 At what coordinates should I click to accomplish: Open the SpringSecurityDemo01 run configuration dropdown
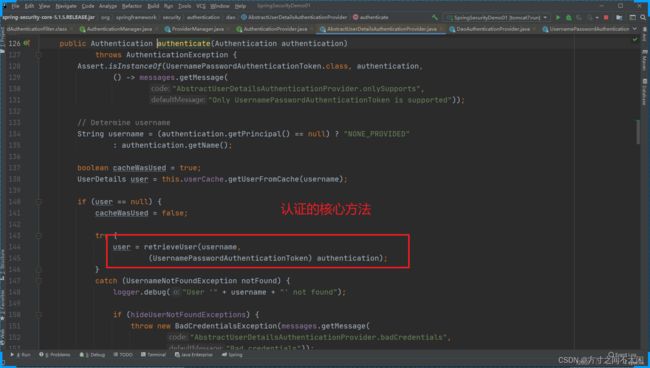[497, 17]
